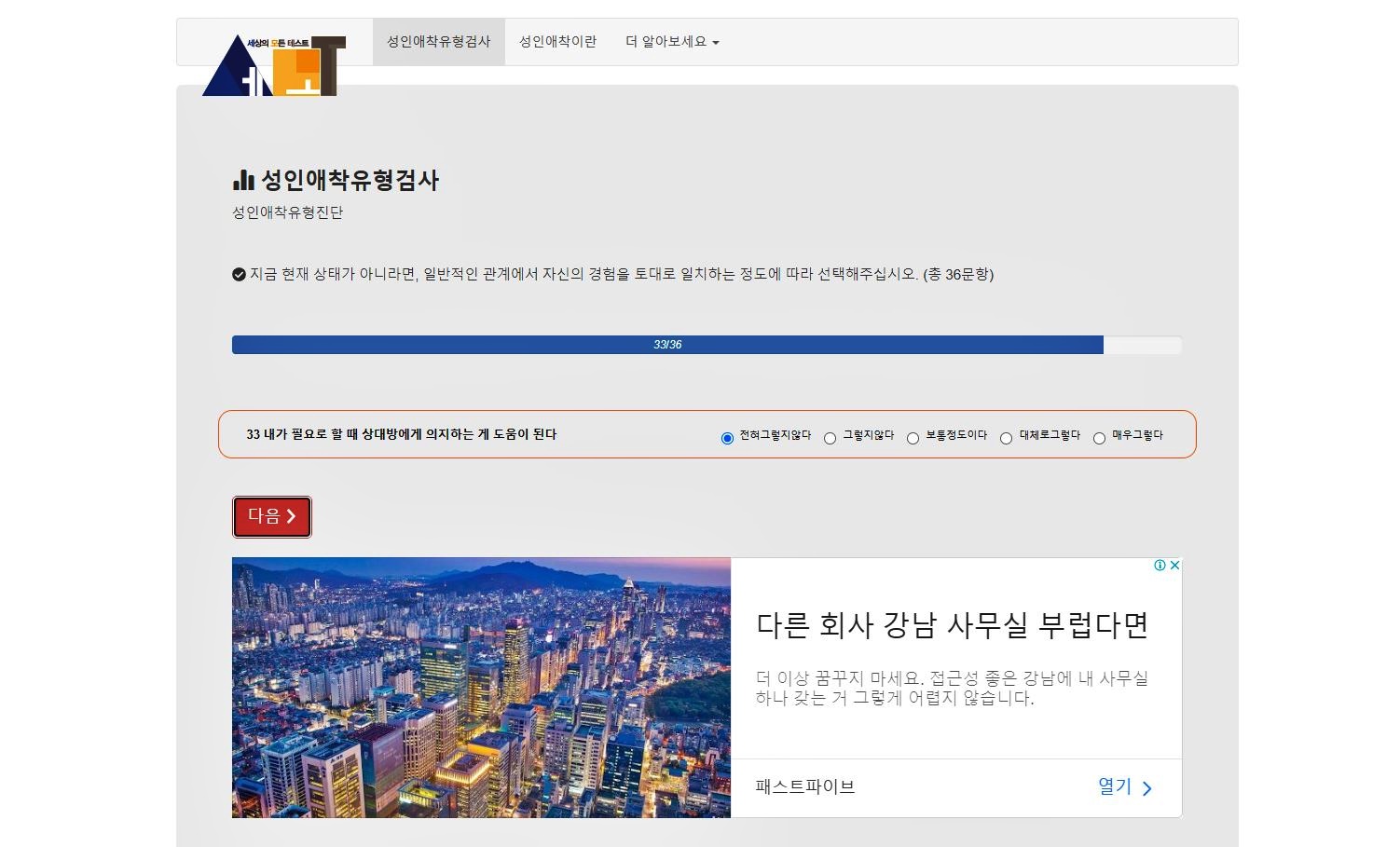Click the 패스트파이브 advertiser name
The width and height of the screenshot is (1400, 847).
[804, 787]
